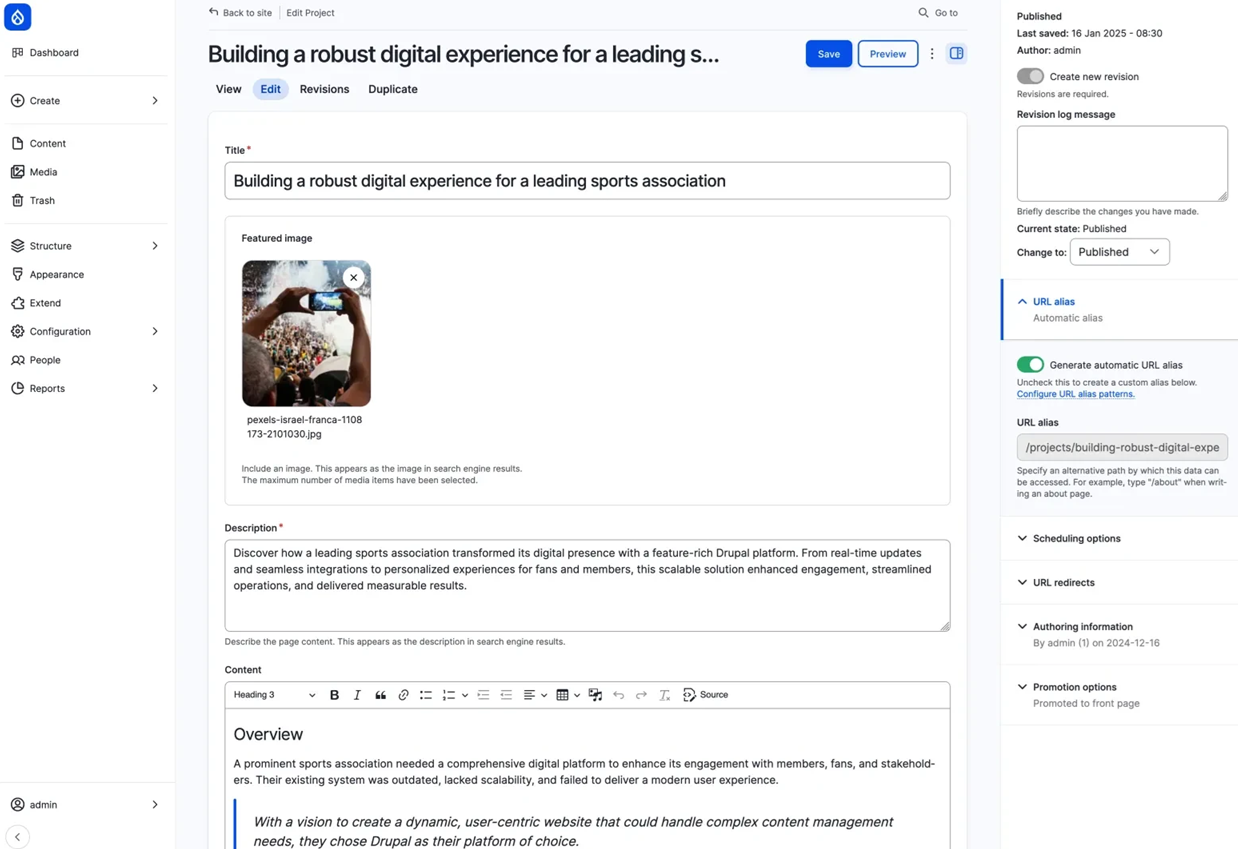Click the featured image thumbnail
Viewport: 1238px width, 849px height.
pos(306,334)
